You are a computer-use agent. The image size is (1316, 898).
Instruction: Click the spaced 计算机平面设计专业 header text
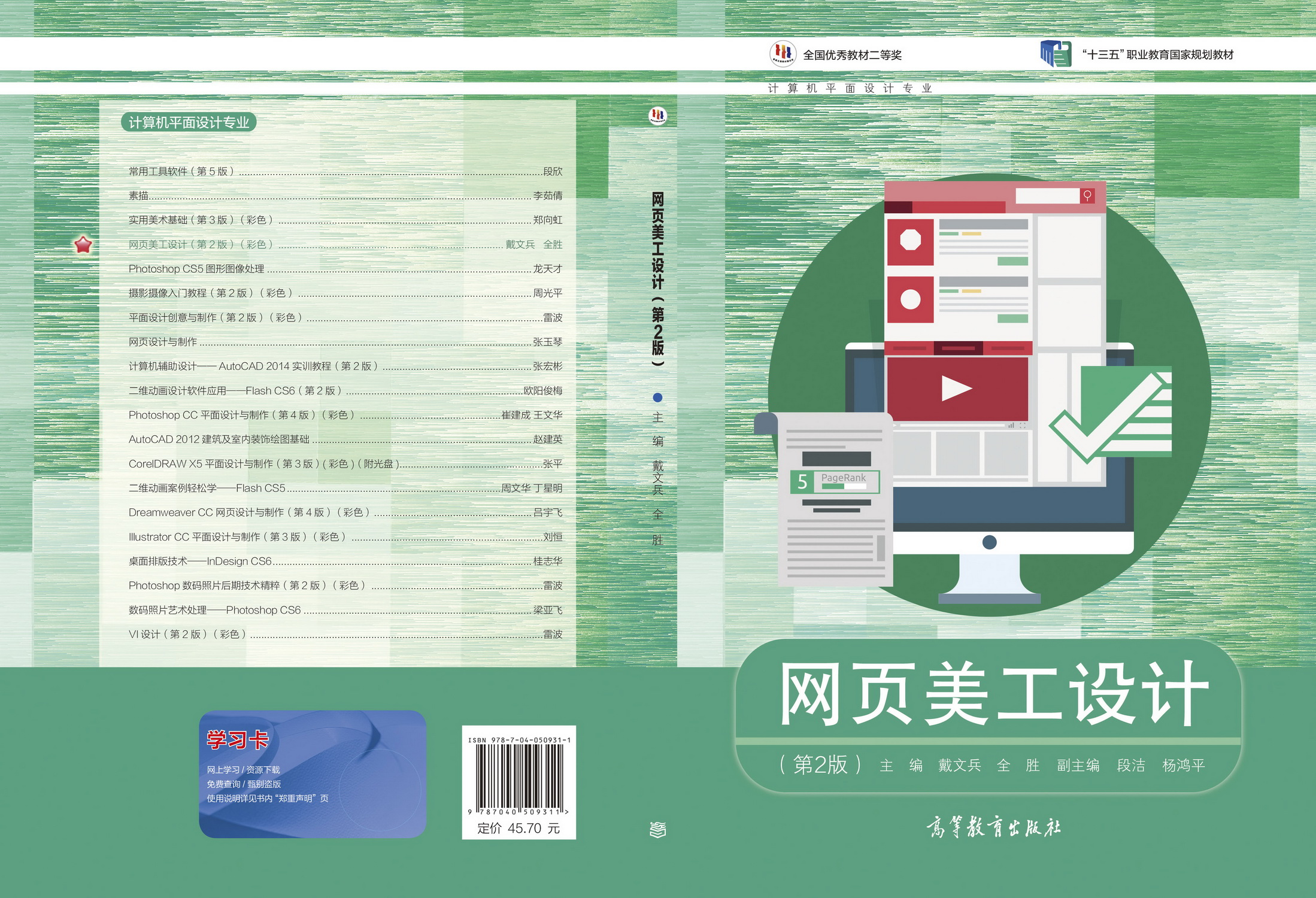[x=850, y=88]
